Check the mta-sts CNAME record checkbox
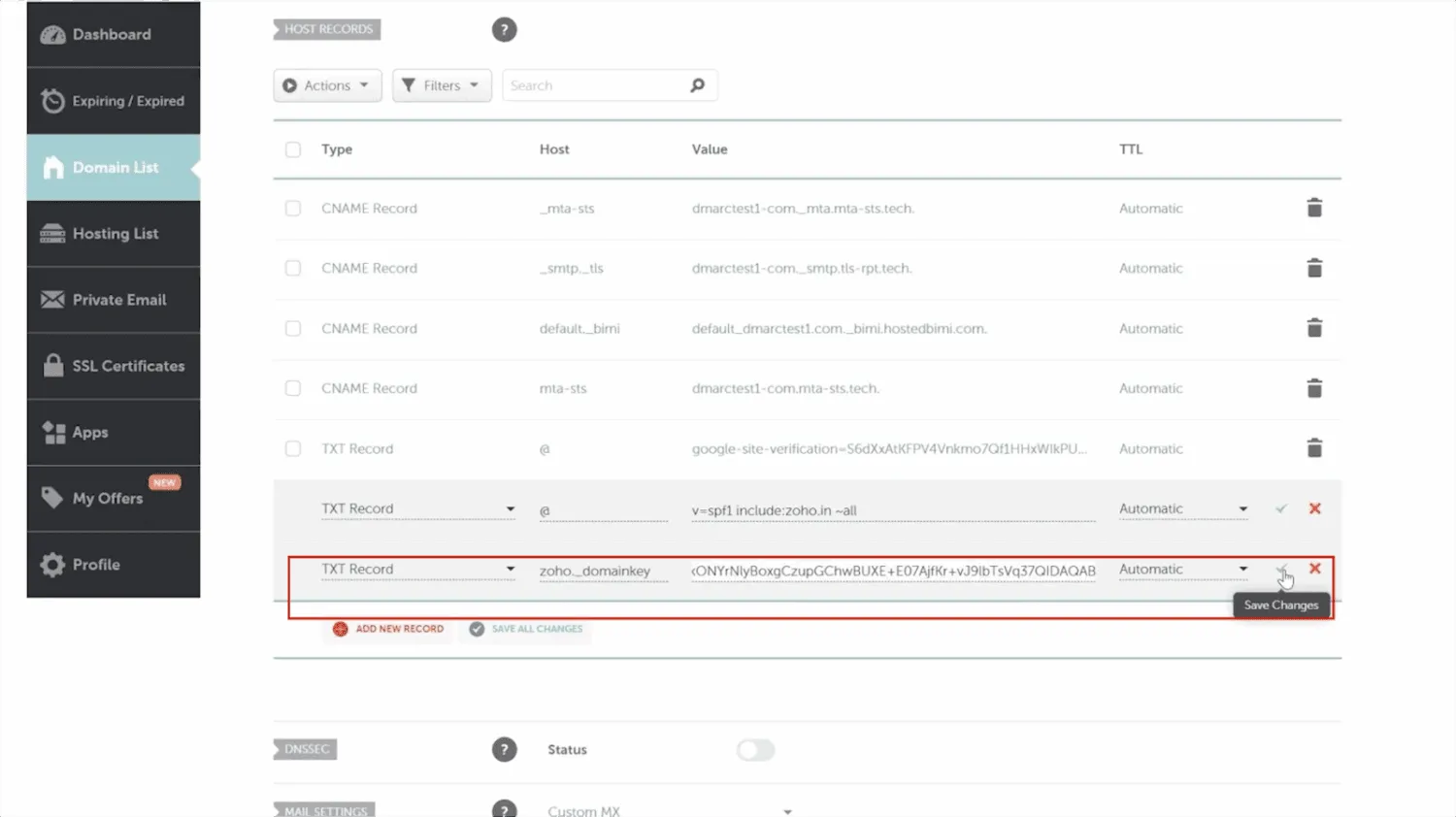 (x=293, y=388)
